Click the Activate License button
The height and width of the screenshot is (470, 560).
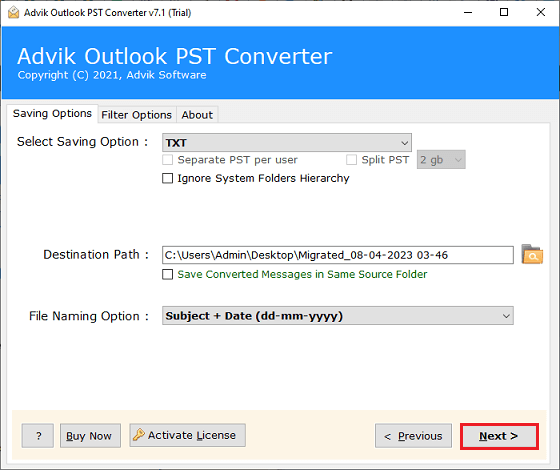(x=188, y=435)
